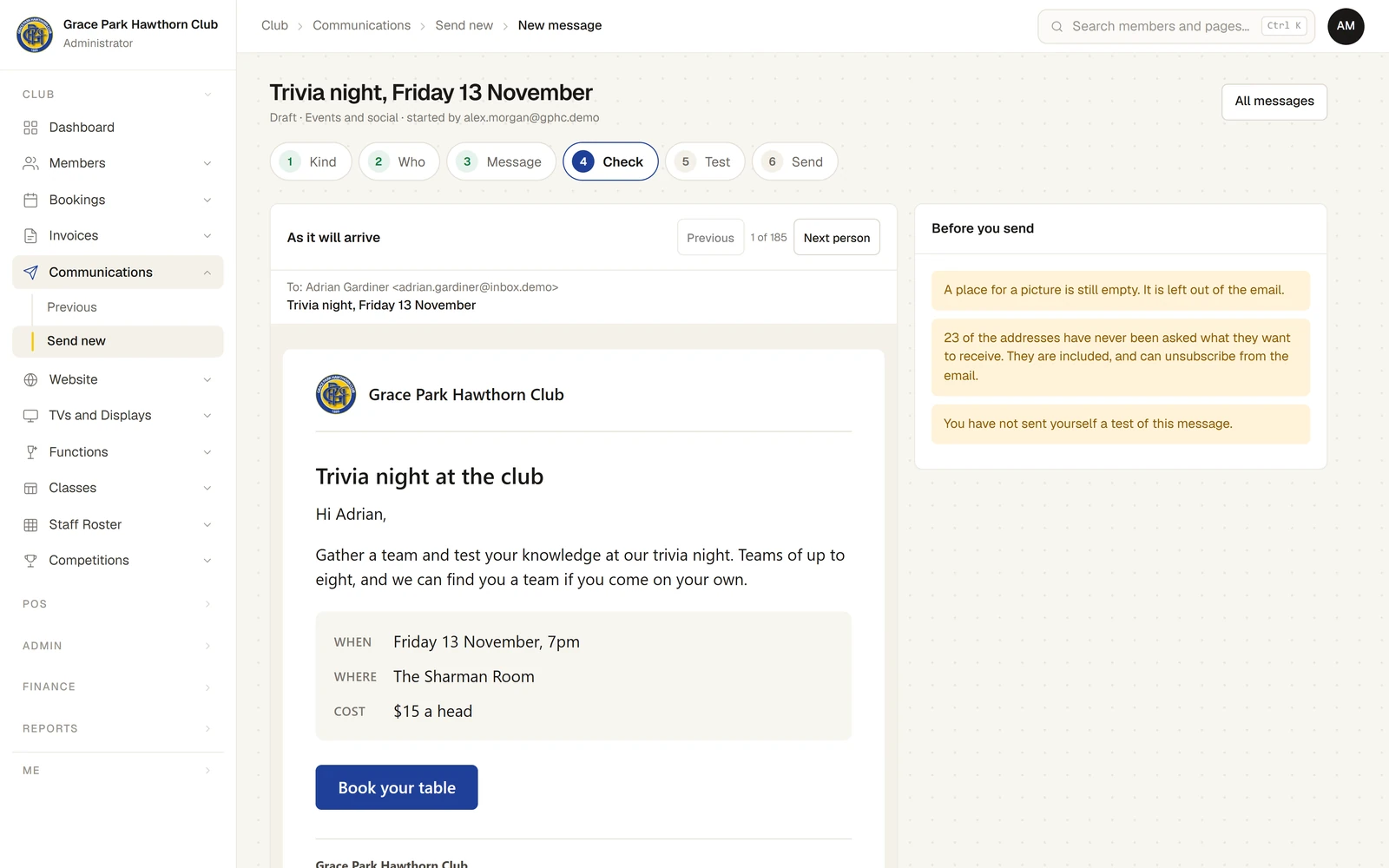Expand the Bookings submenu chevron
The height and width of the screenshot is (868, 1389).
coord(207,200)
